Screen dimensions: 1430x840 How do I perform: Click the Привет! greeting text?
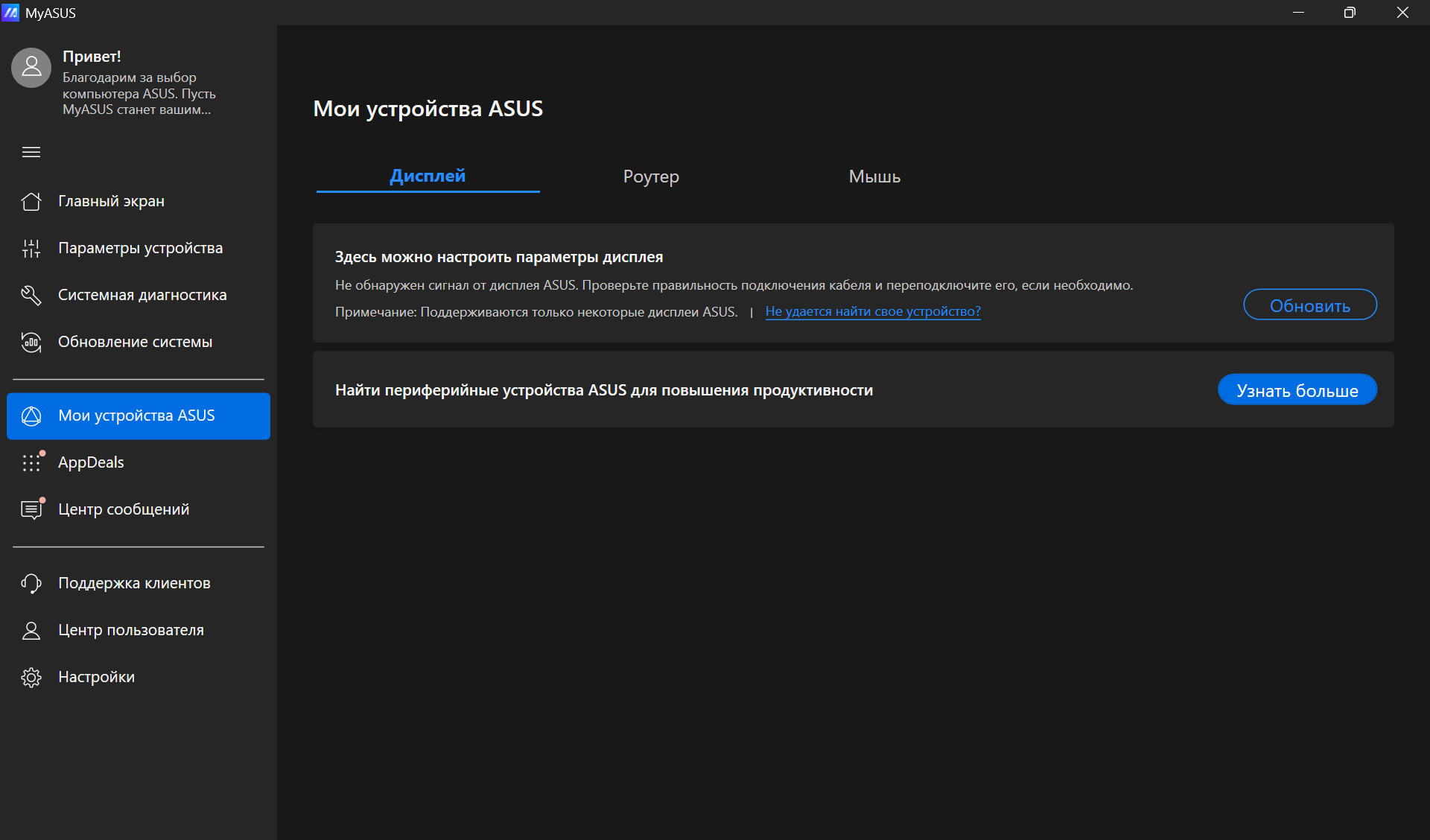92,57
